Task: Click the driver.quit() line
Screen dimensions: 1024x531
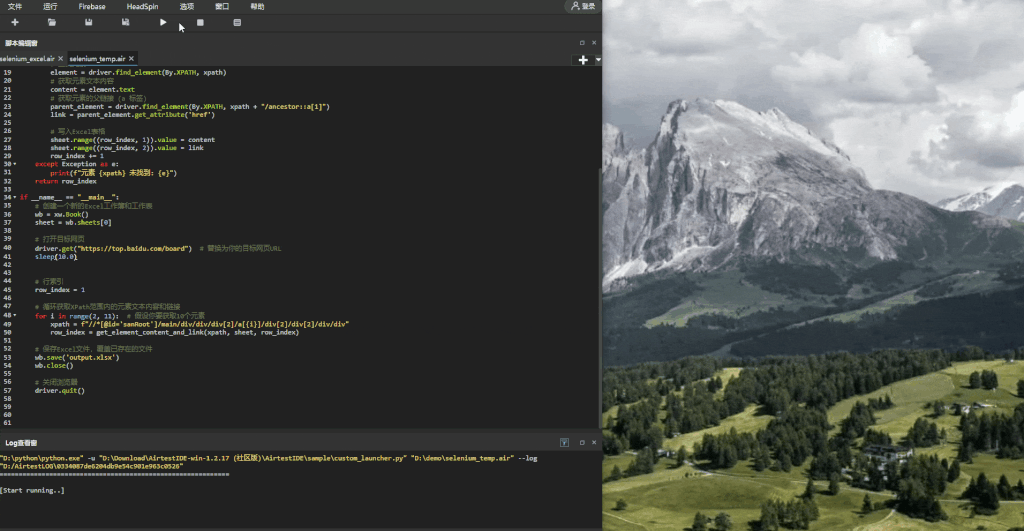Action: pos(59,391)
